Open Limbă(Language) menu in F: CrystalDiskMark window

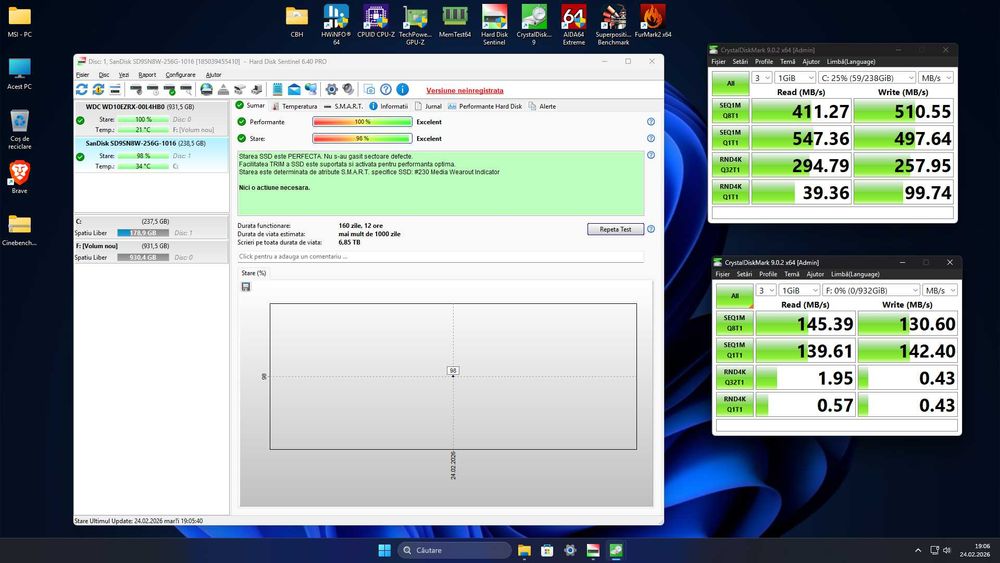pos(855,274)
